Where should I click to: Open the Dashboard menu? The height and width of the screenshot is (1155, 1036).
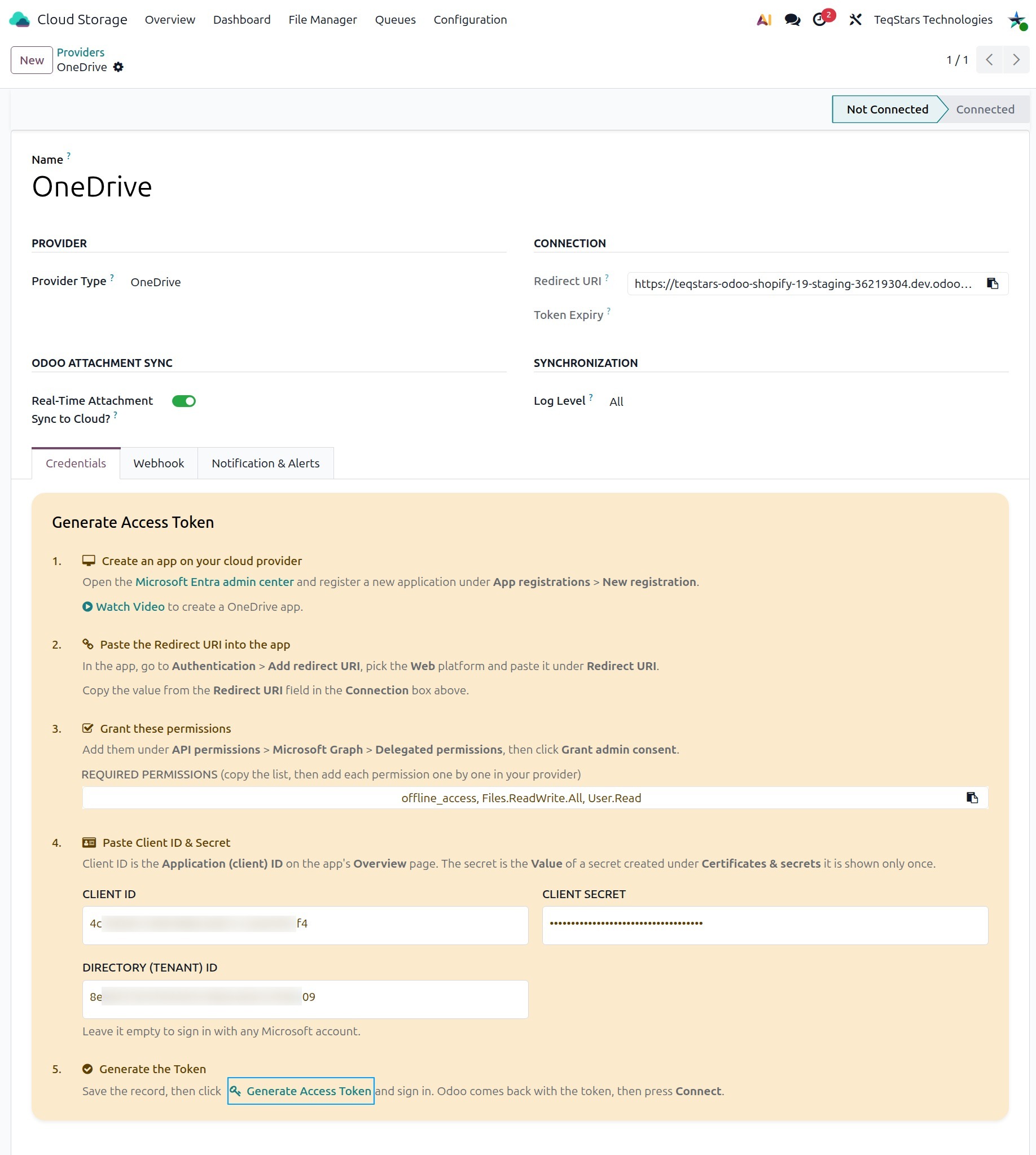click(242, 20)
